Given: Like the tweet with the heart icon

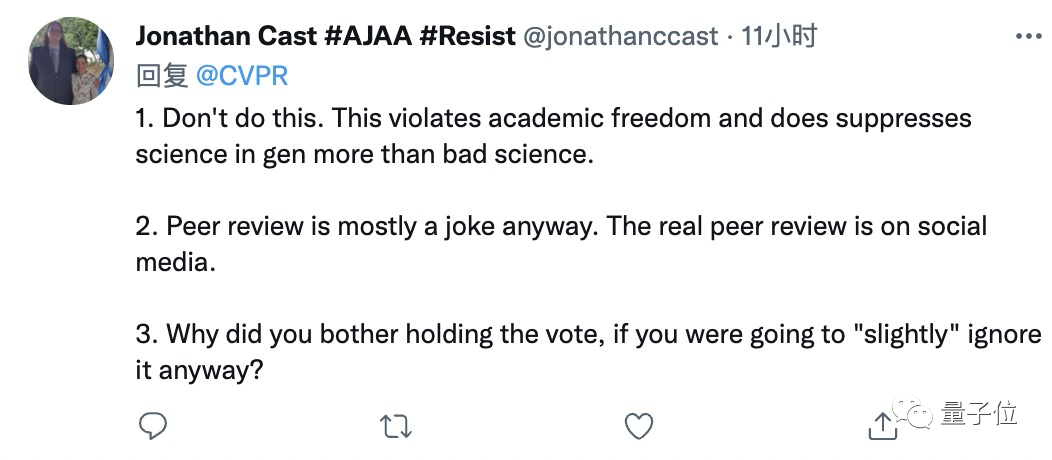Looking at the screenshot, I should pyautogui.click(x=638, y=427).
